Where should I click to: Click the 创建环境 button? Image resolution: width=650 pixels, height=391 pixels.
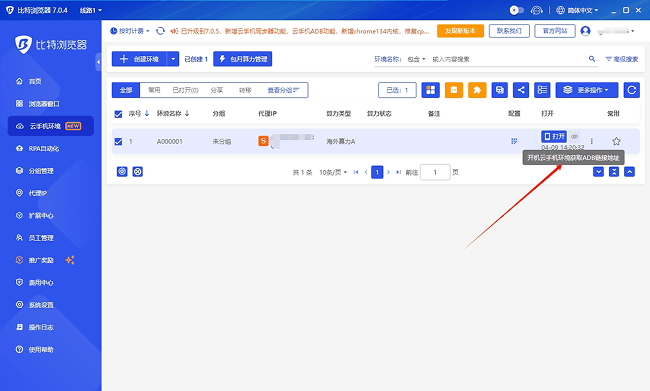139,59
